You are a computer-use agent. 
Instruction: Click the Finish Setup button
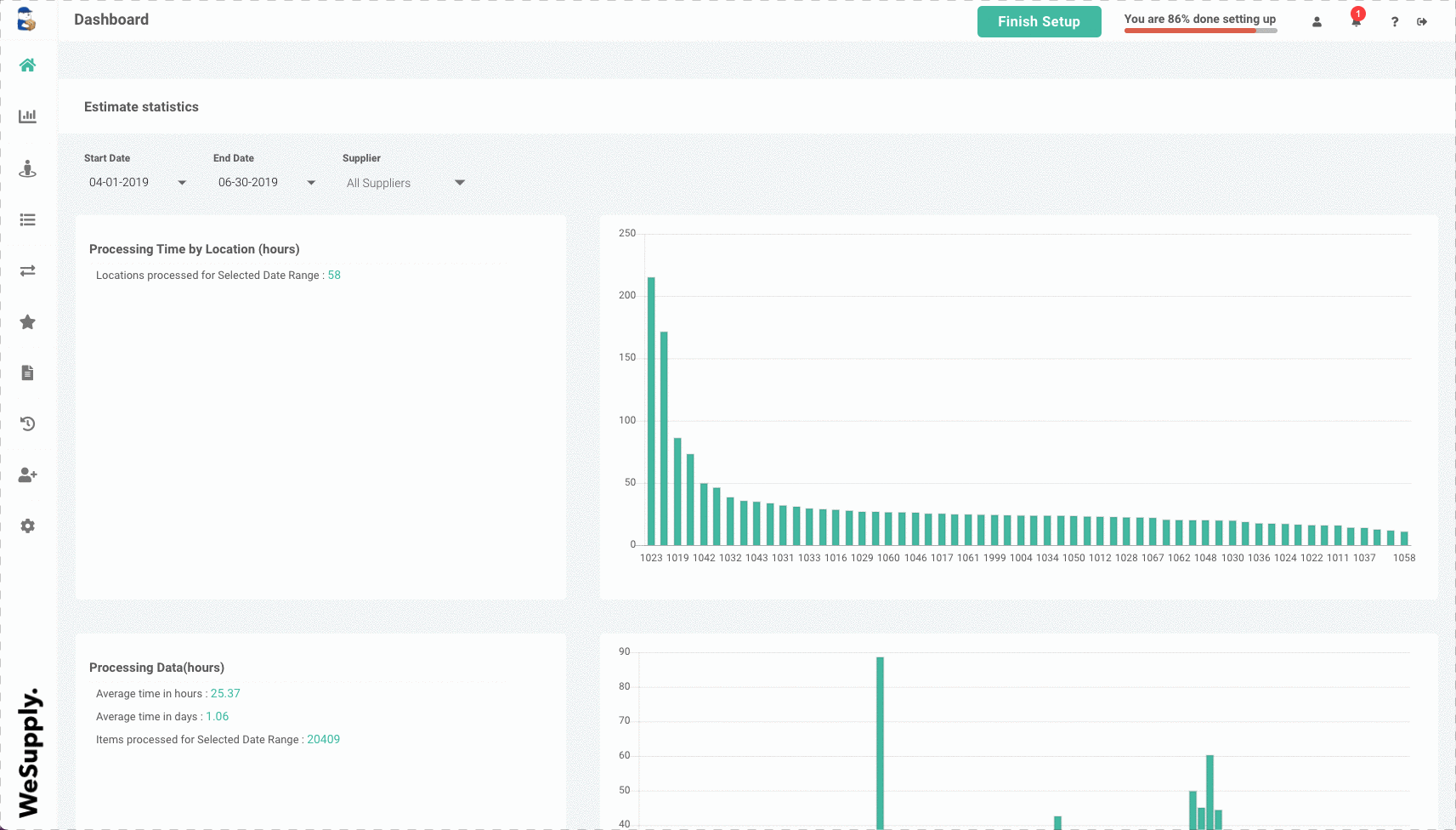coord(1039,22)
